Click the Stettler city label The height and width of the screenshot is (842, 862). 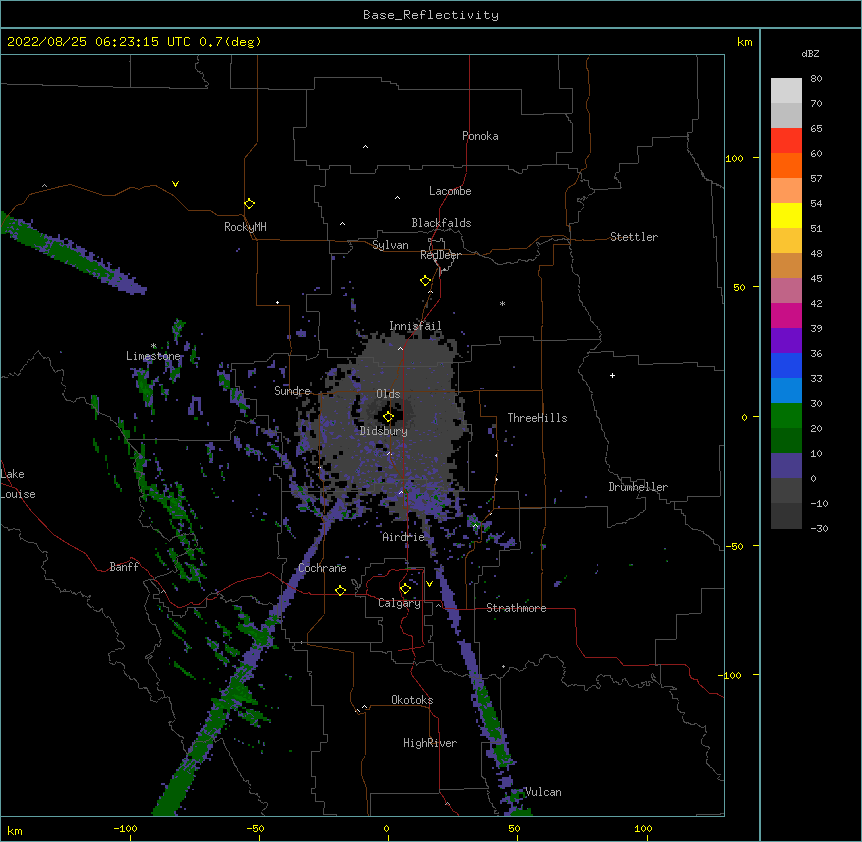click(x=634, y=237)
